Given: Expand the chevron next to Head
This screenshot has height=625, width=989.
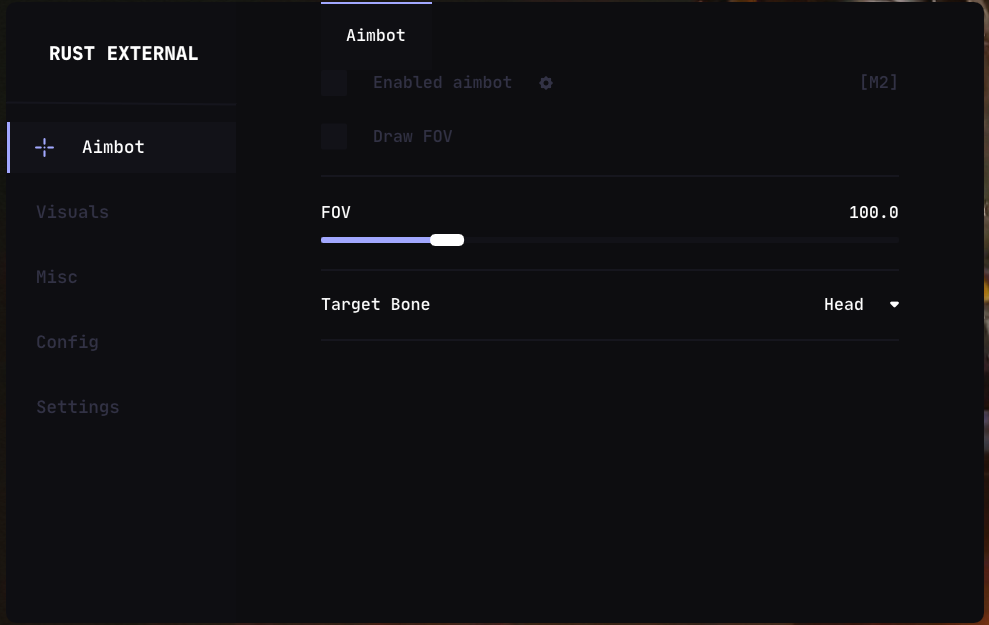Looking at the screenshot, I should (x=893, y=304).
